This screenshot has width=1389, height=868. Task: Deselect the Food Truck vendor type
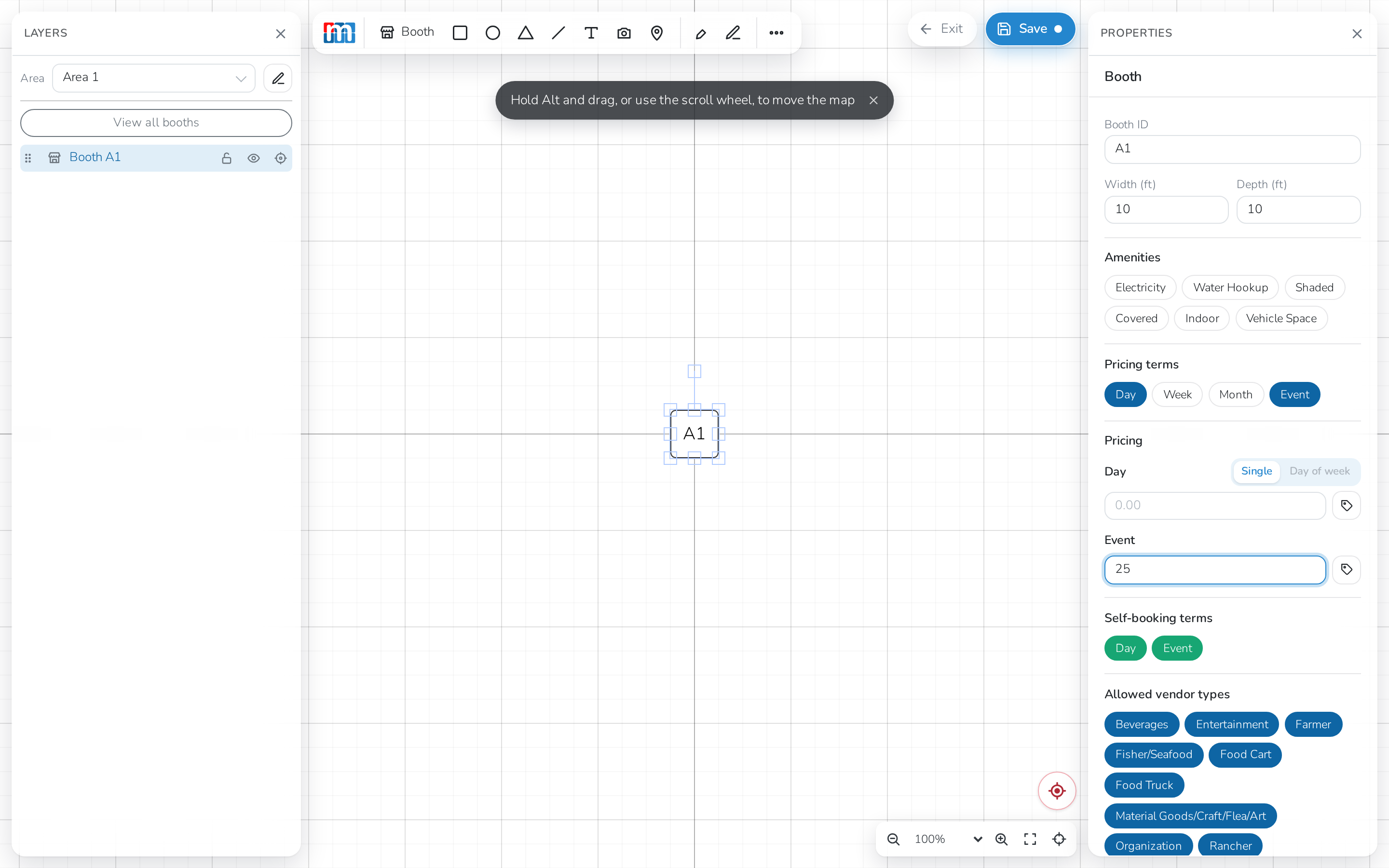click(x=1144, y=785)
